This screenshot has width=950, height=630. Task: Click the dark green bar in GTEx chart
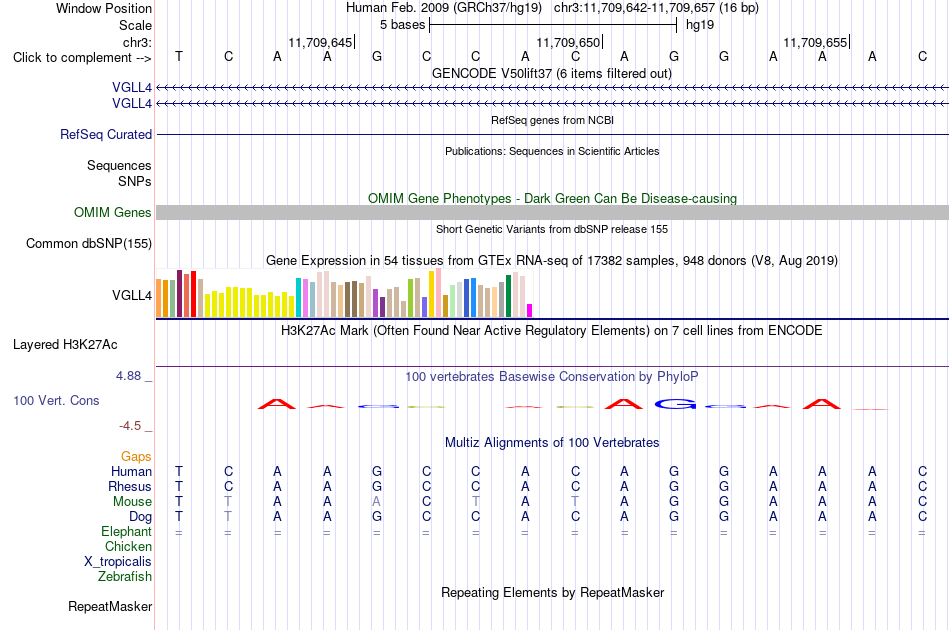(508, 296)
